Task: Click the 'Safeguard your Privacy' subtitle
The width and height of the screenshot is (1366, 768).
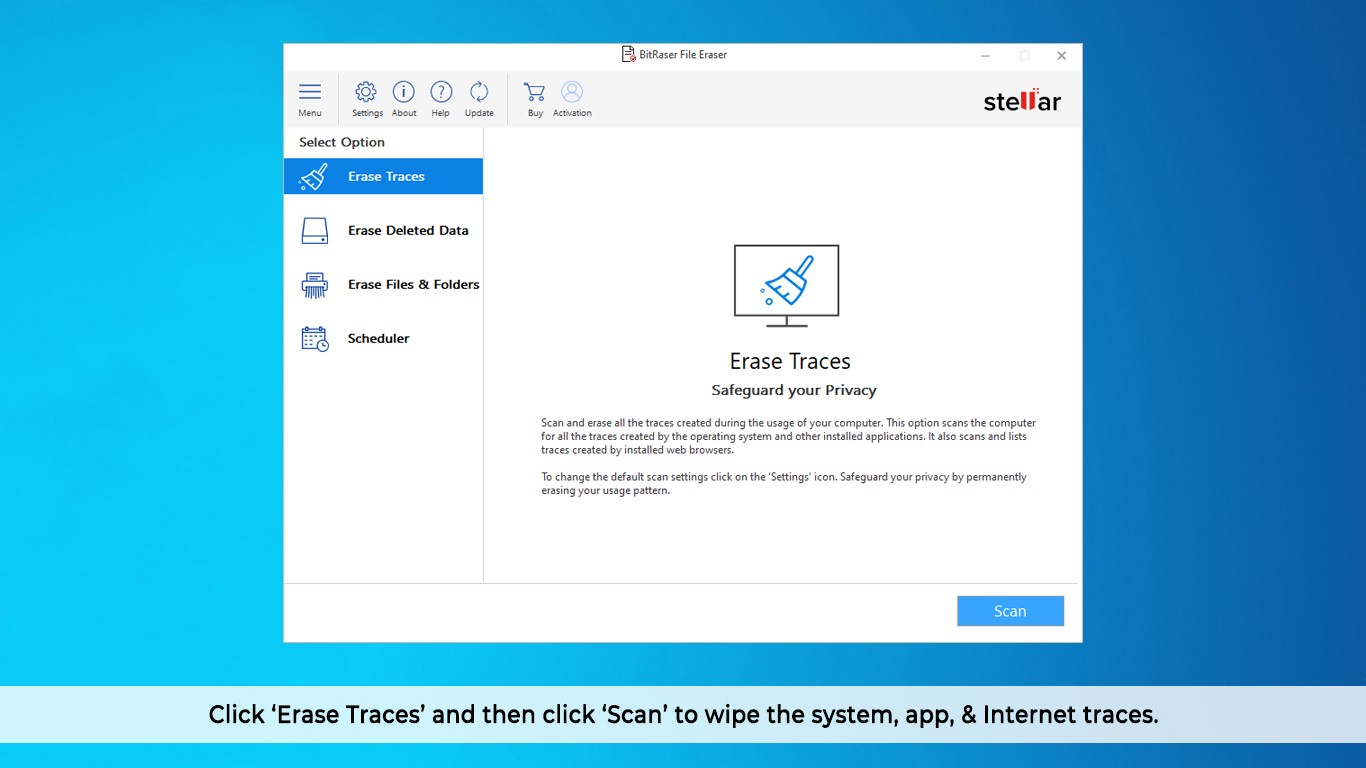Action: click(794, 390)
